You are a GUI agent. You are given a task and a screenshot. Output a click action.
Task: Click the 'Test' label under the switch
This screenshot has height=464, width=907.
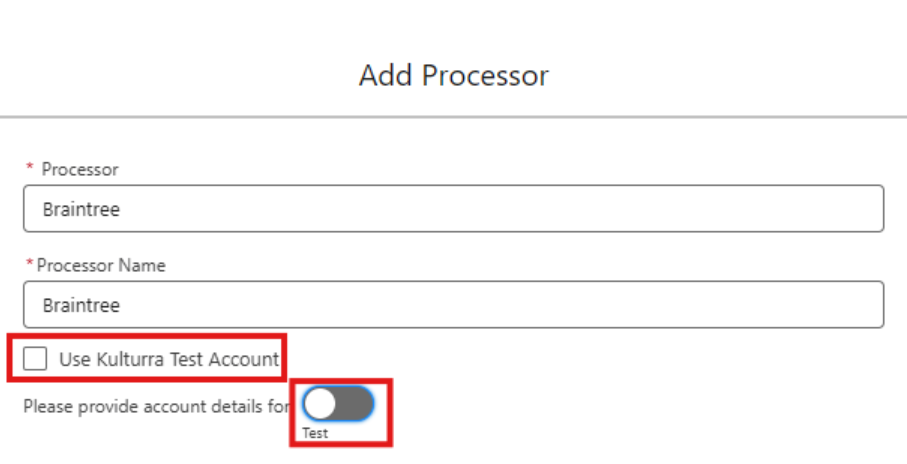point(315,434)
